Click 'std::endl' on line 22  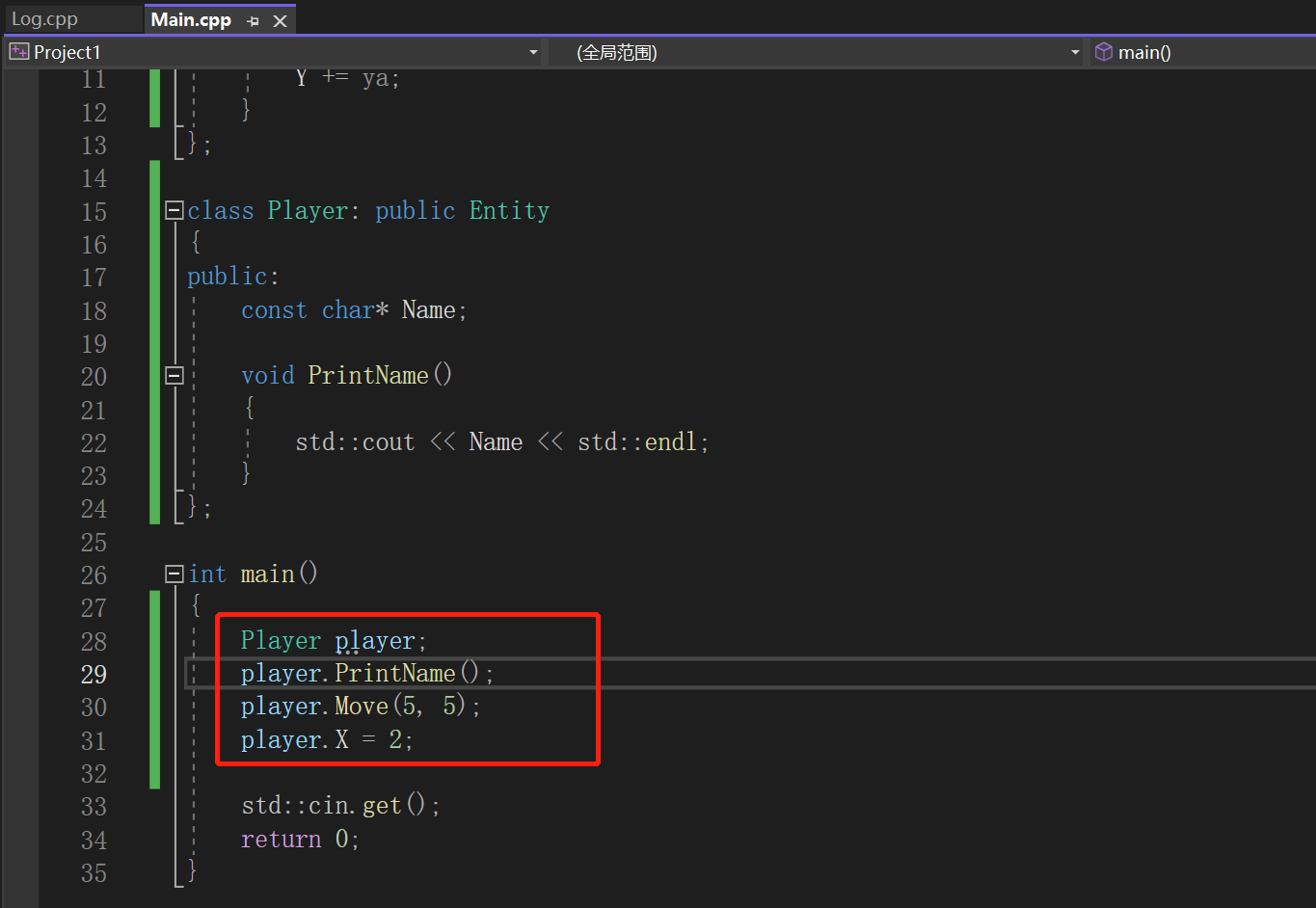636,442
